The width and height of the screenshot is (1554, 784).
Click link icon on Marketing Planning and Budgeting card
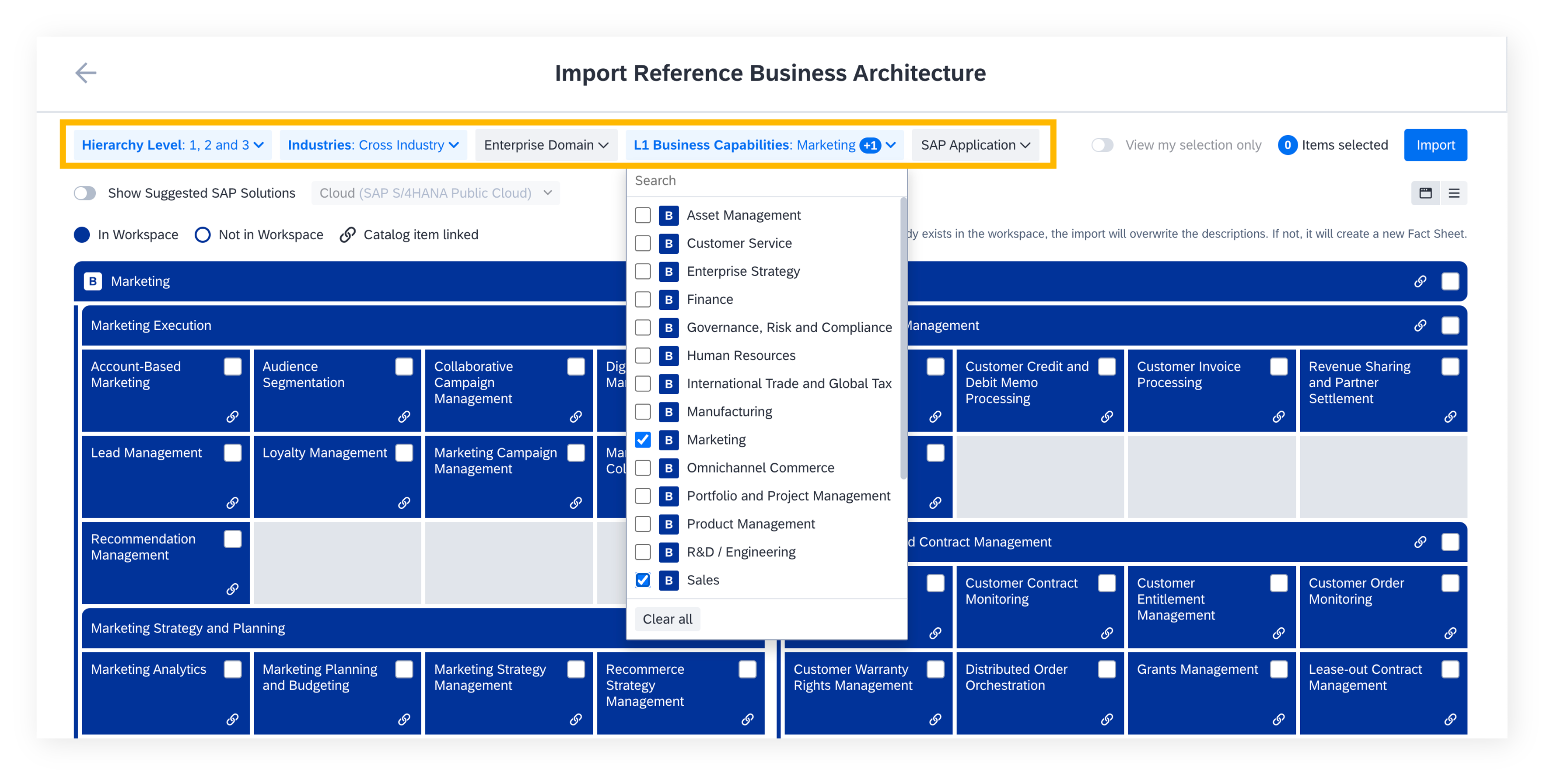[x=404, y=720]
